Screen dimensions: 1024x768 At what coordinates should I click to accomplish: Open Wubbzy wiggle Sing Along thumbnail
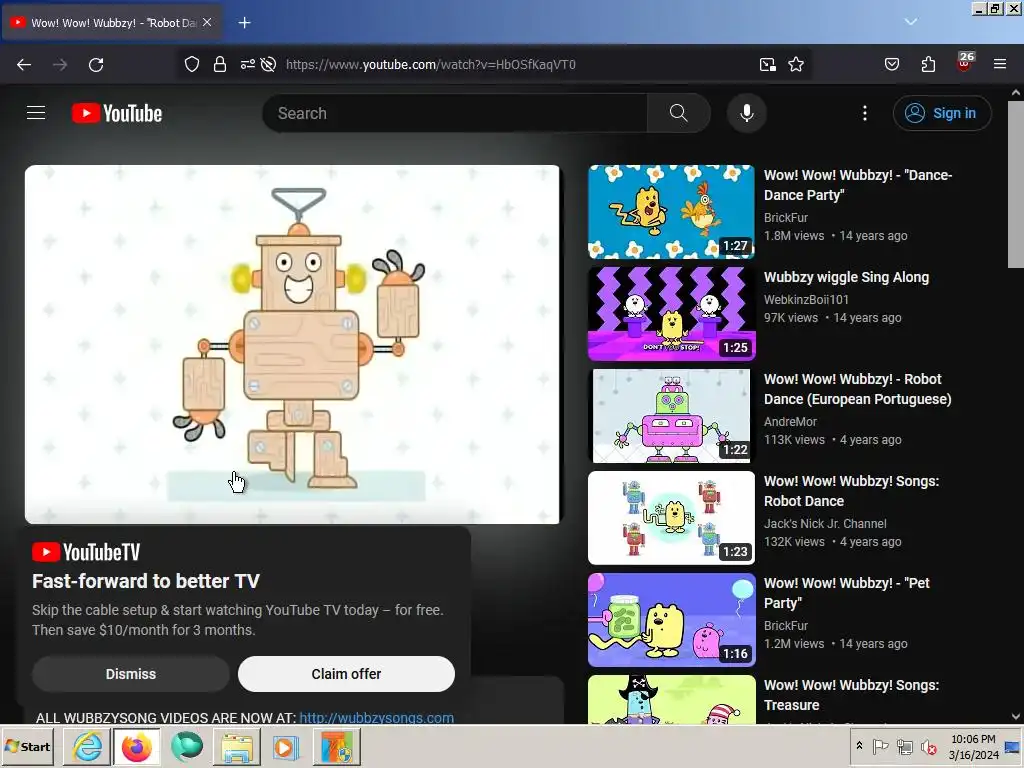pos(671,313)
